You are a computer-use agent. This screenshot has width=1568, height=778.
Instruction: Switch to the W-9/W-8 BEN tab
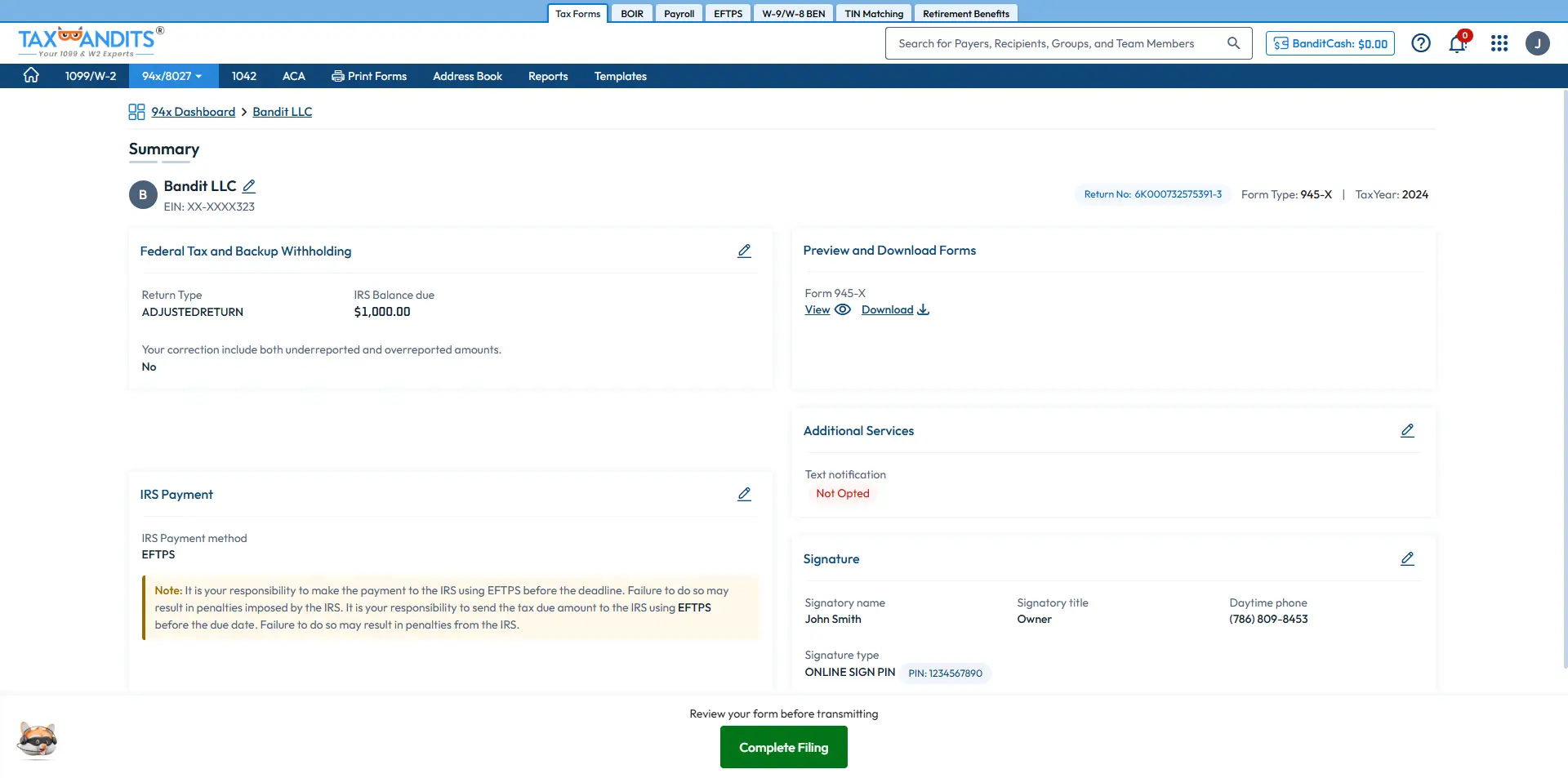[x=794, y=13]
